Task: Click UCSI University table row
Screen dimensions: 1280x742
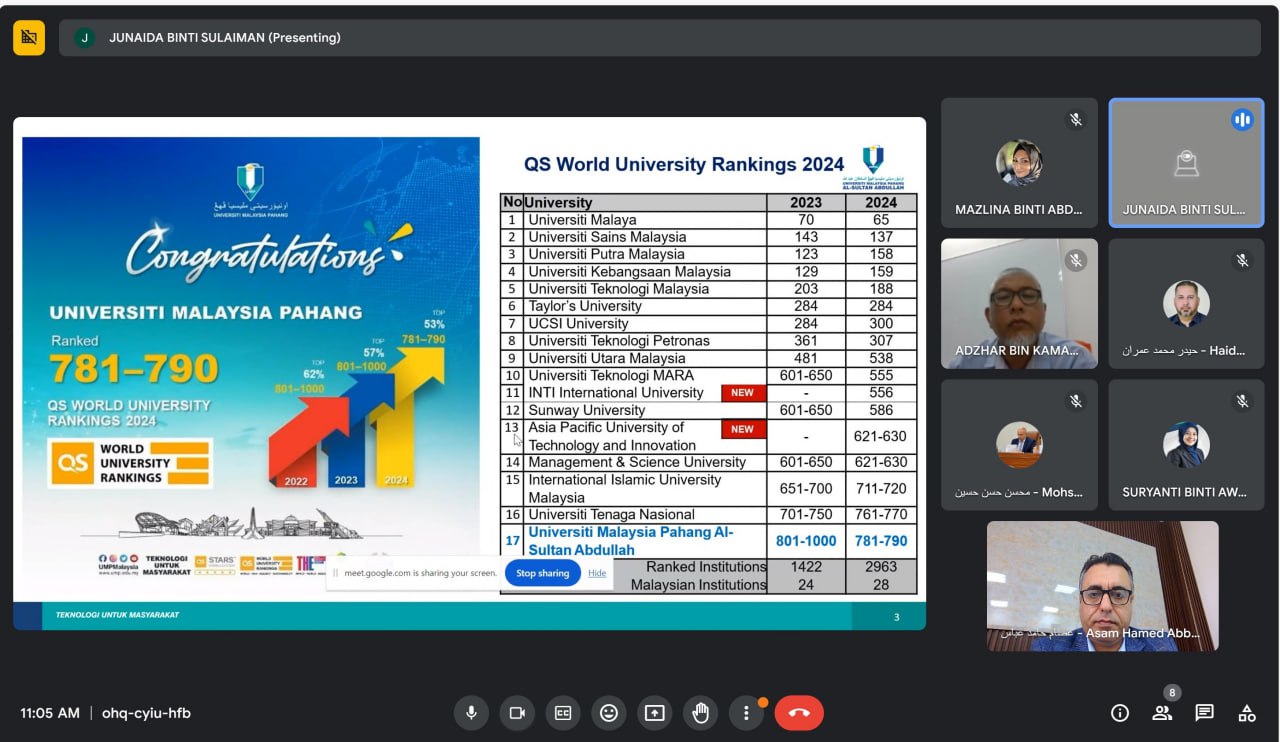Action: click(708, 323)
